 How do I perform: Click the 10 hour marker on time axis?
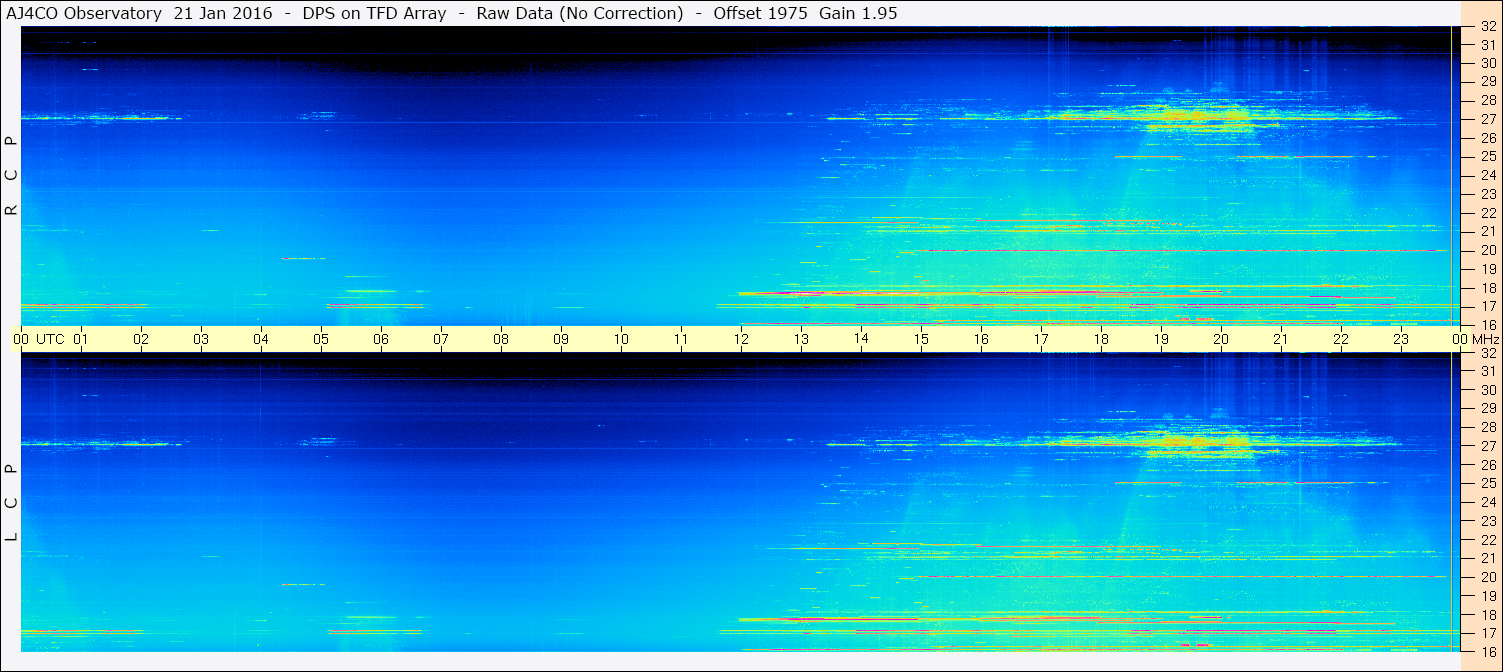coord(621,339)
